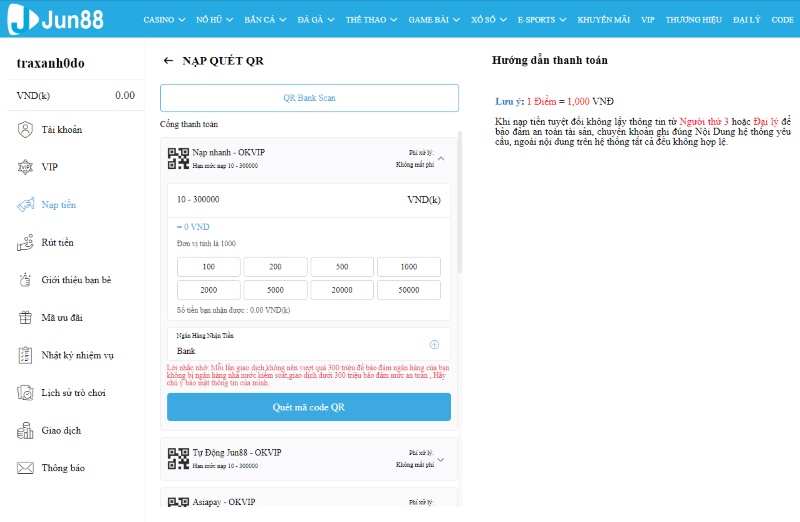Open ĐẠI LÝ in top navigation
This screenshot has height=522, width=800.
(746, 19)
